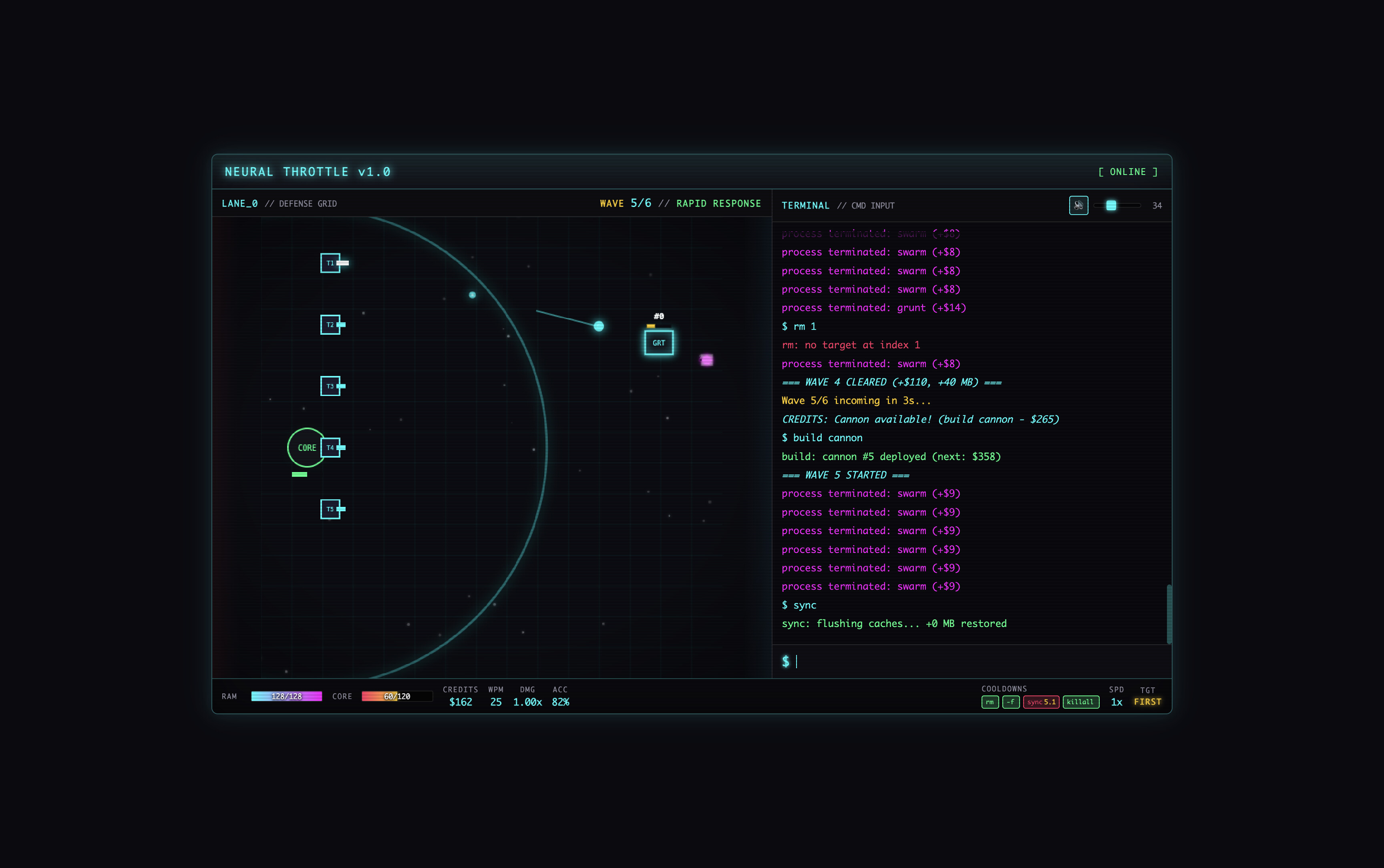
Task: Toggle game speed from 1x
Action: pyautogui.click(x=1116, y=702)
